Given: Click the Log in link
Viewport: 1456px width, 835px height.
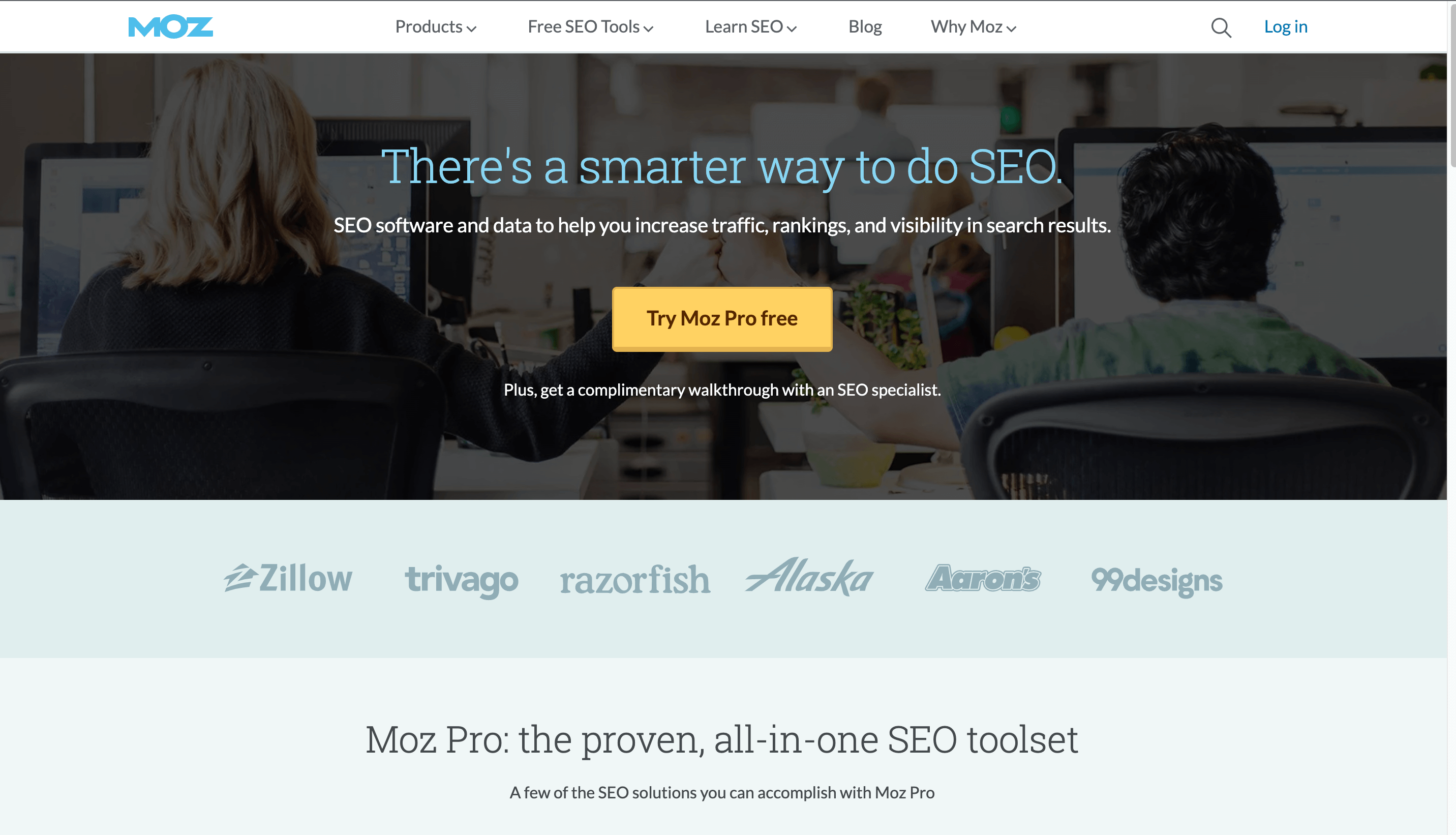Looking at the screenshot, I should pyautogui.click(x=1286, y=27).
